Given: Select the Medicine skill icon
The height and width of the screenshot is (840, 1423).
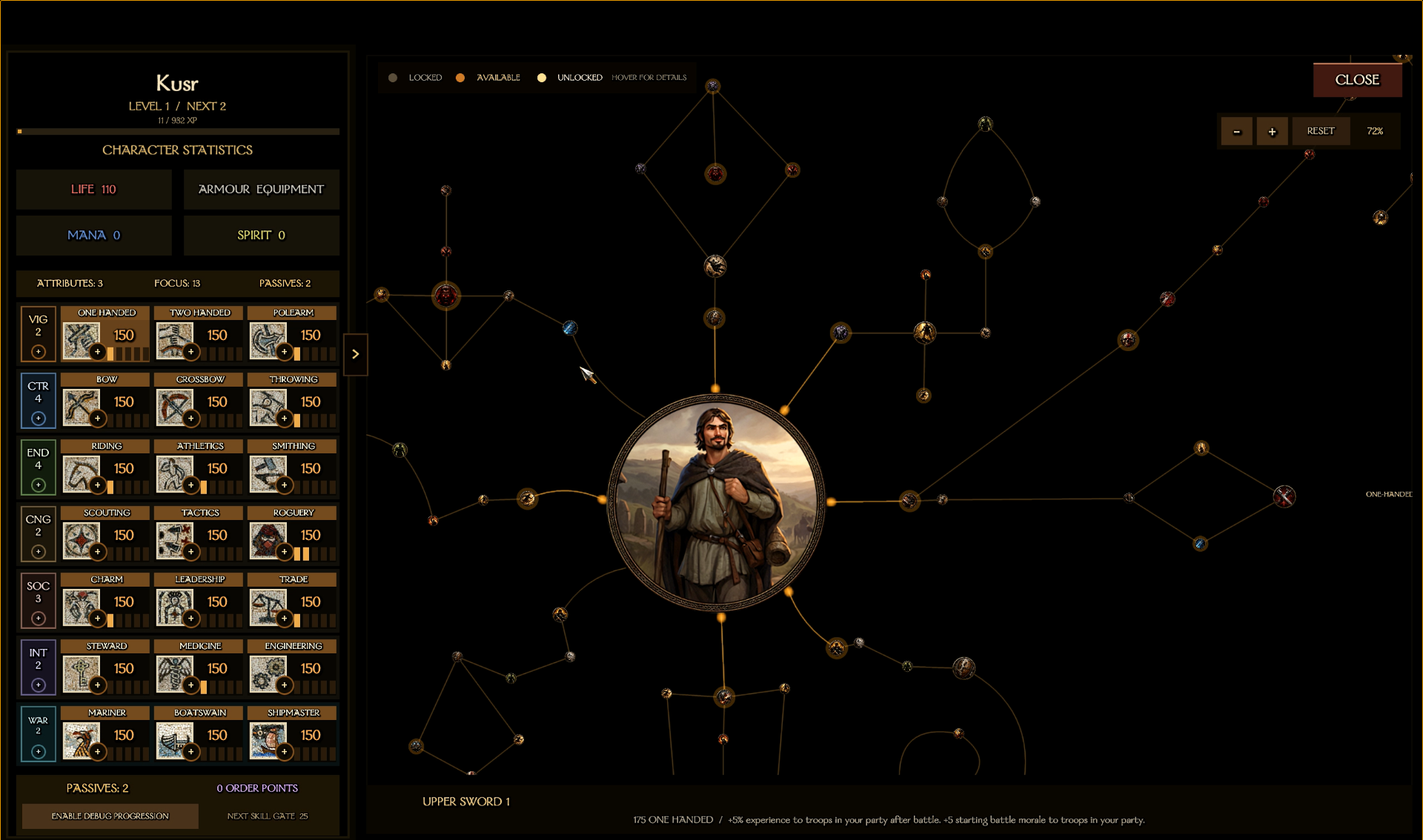Looking at the screenshot, I should (x=174, y=673).
